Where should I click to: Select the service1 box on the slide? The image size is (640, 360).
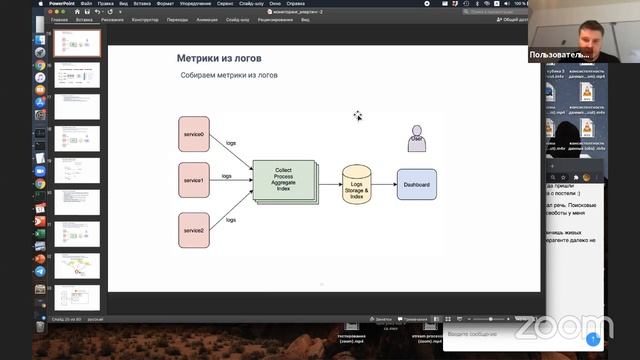(x=194, y=180)
